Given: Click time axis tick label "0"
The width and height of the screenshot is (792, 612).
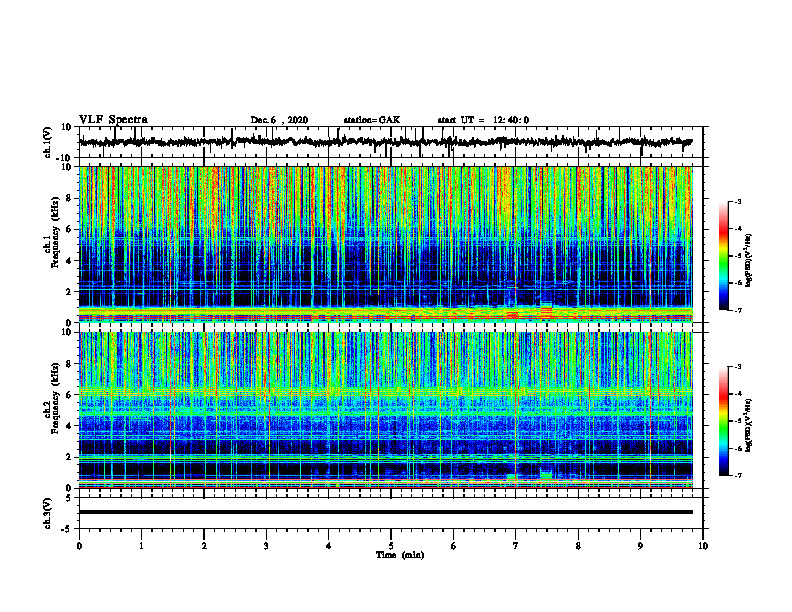Looking at the screenshot, I should [79, 546].
